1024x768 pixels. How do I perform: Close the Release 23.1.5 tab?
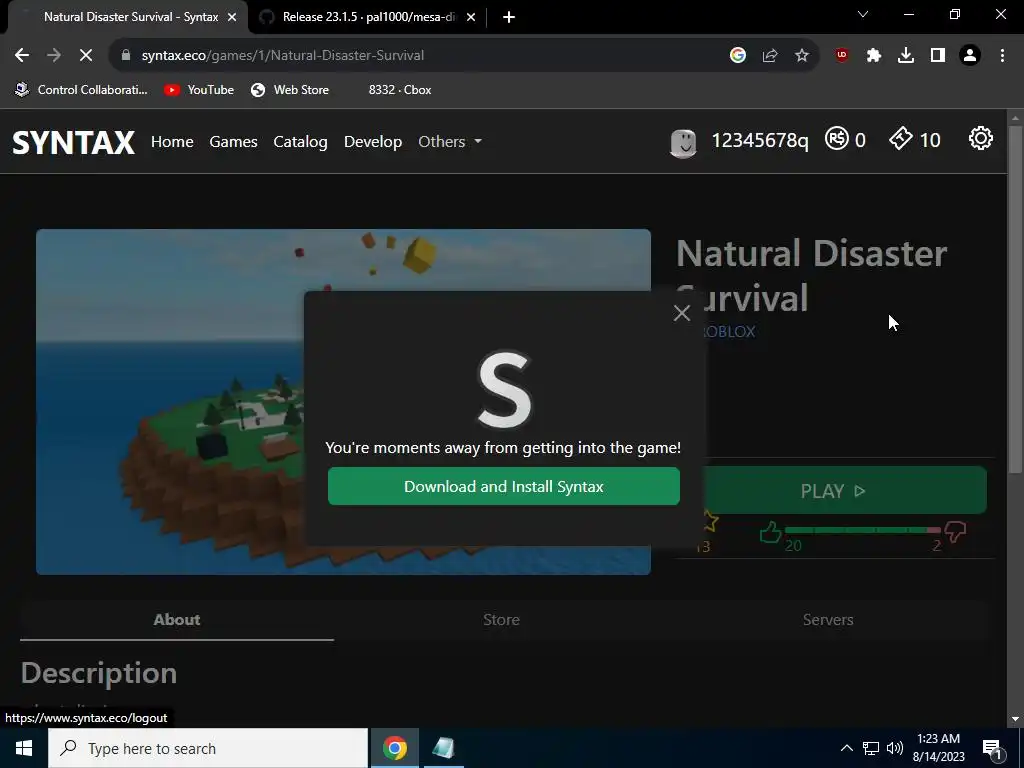[x=471, y=17]
